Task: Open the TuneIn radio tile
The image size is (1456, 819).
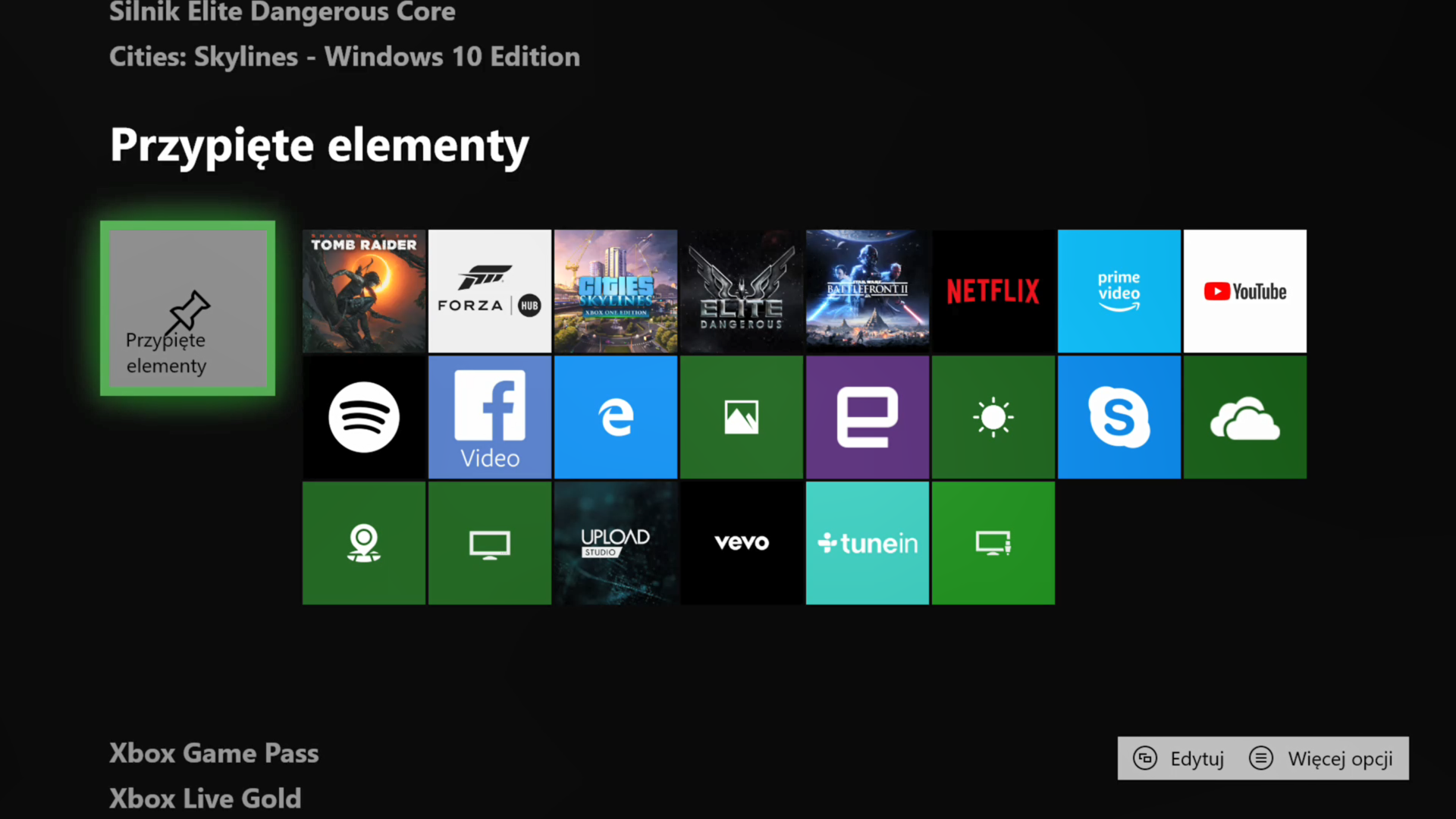Action: click(868, 543)
